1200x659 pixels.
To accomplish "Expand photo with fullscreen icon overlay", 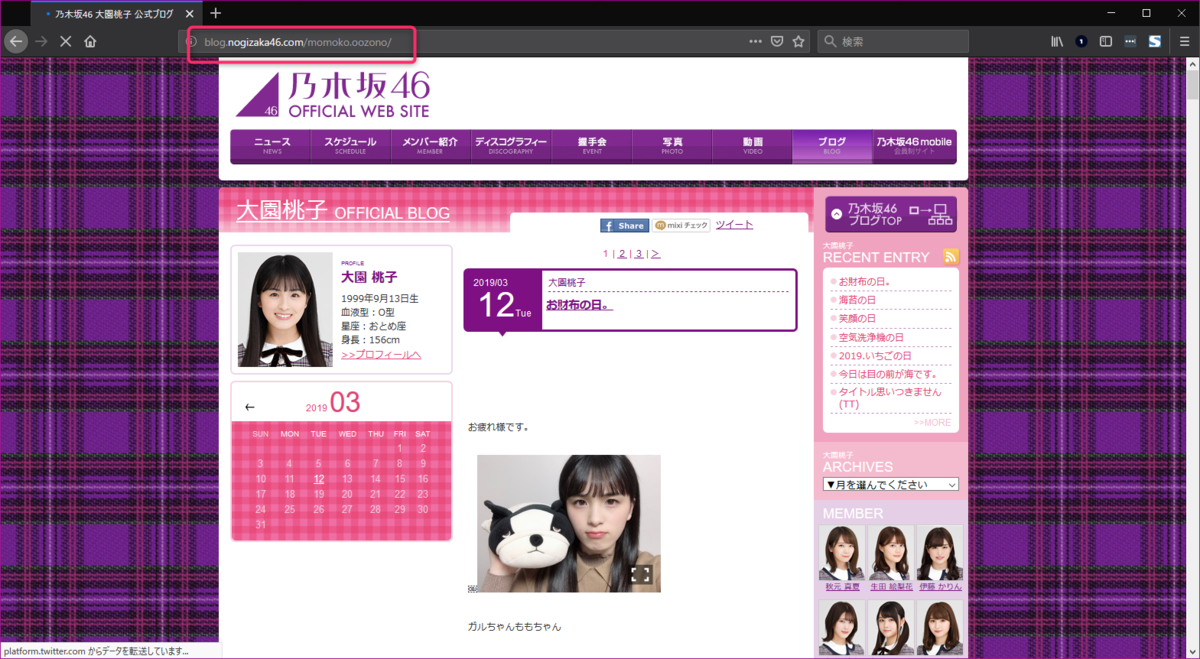I will (x=641, y=574).
